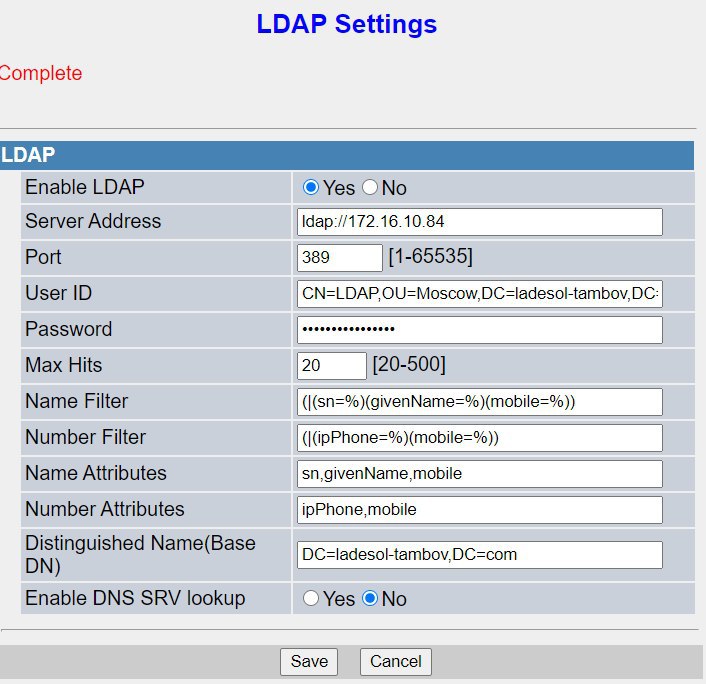Viewport: 706px width, 684px height.
Task: Click the Password field
Action: [x=480, y=330]
